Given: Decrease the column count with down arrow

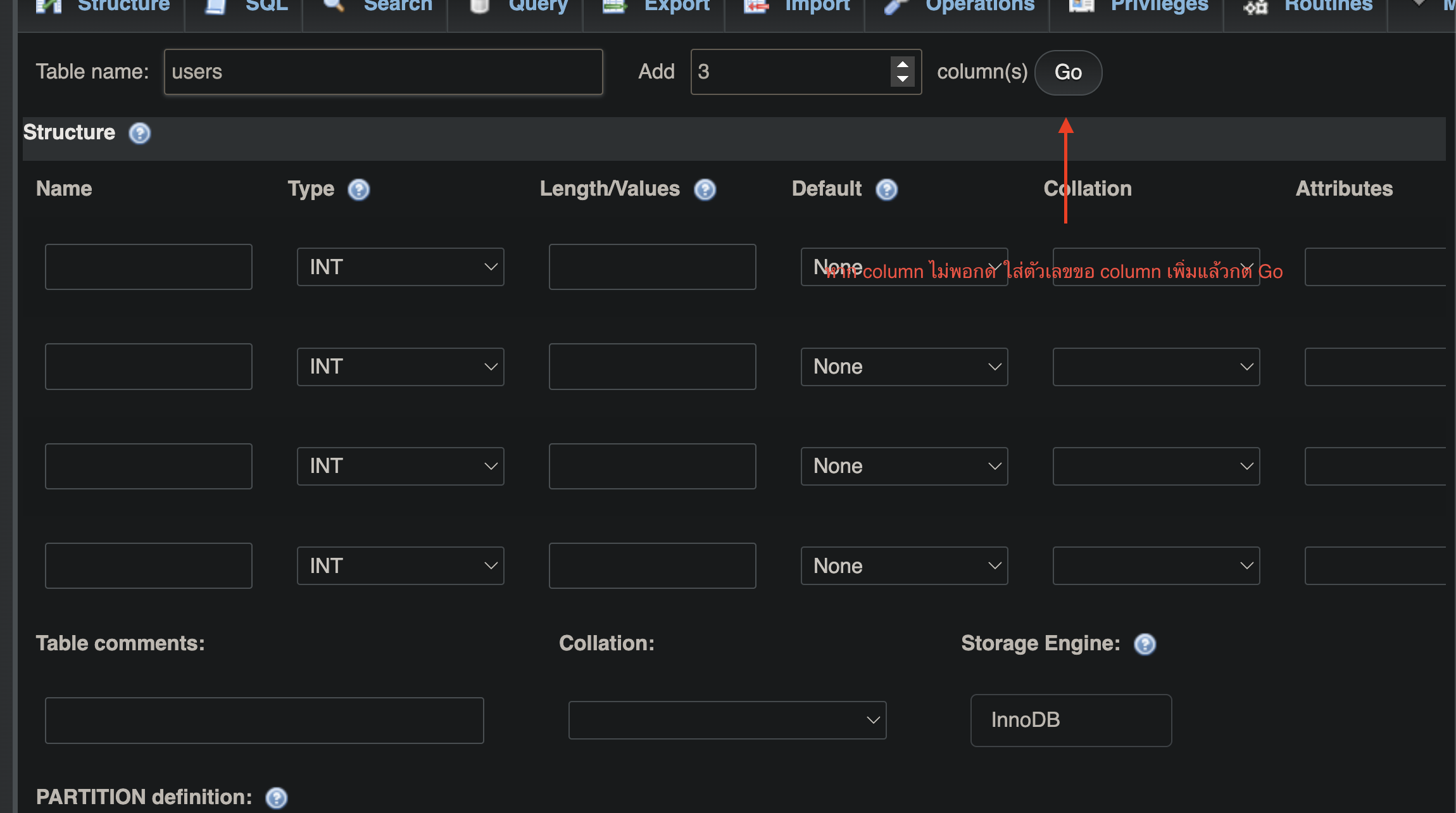Looking at the screenshot, I should pyautogui.click(x=903, y=79).
